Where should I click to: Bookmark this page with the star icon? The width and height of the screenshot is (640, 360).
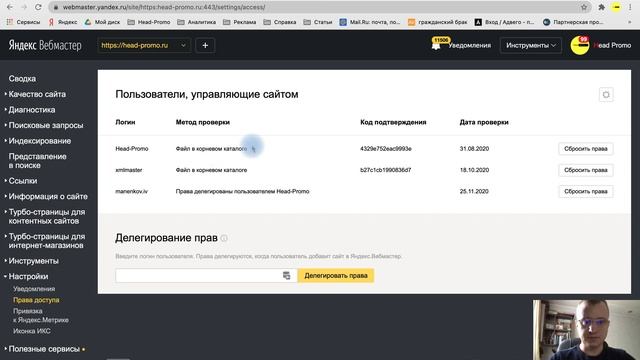[x=584, y=7]
